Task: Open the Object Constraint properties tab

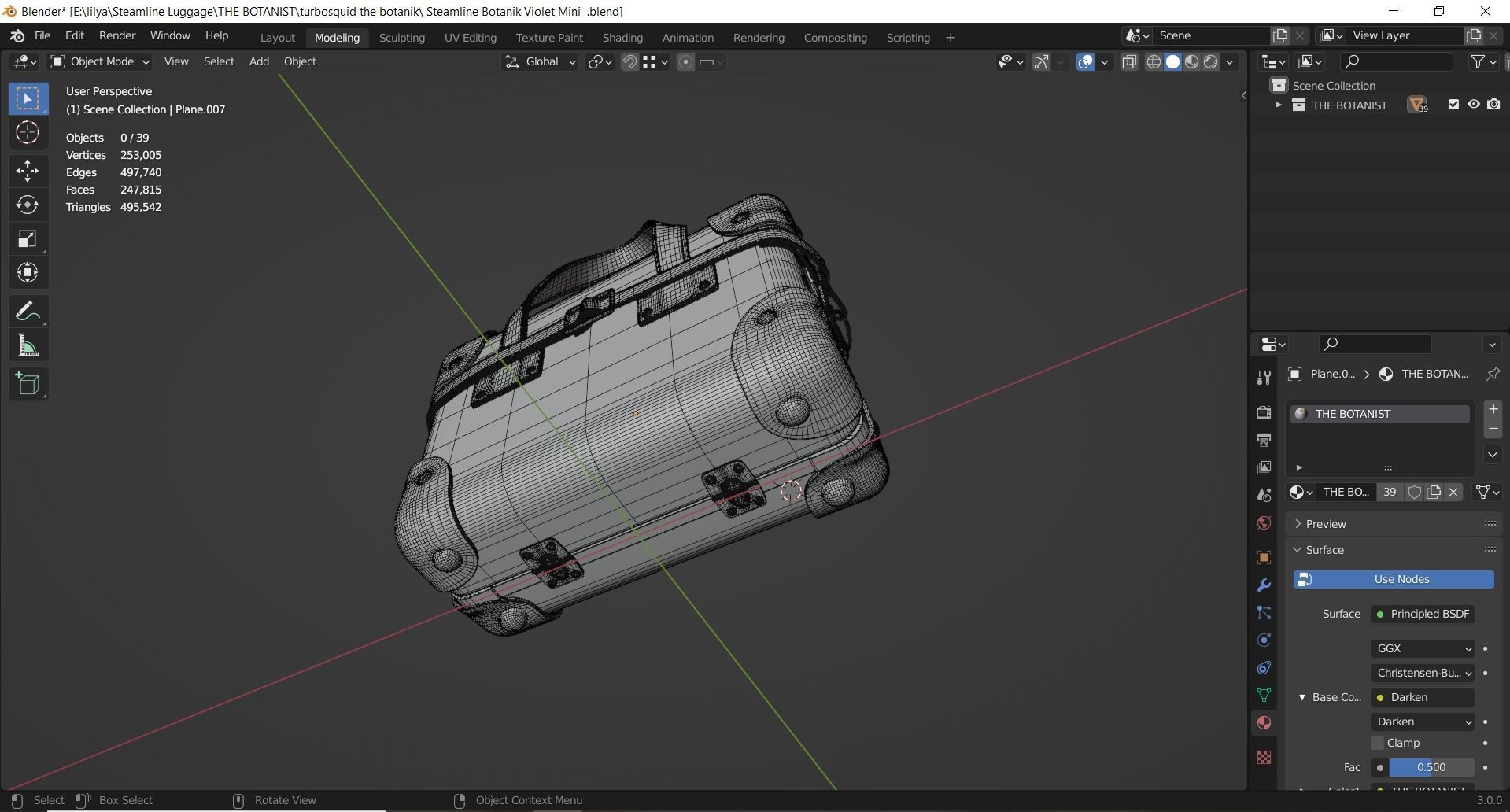Action: pyautogui.click(x=1264, y=668)
